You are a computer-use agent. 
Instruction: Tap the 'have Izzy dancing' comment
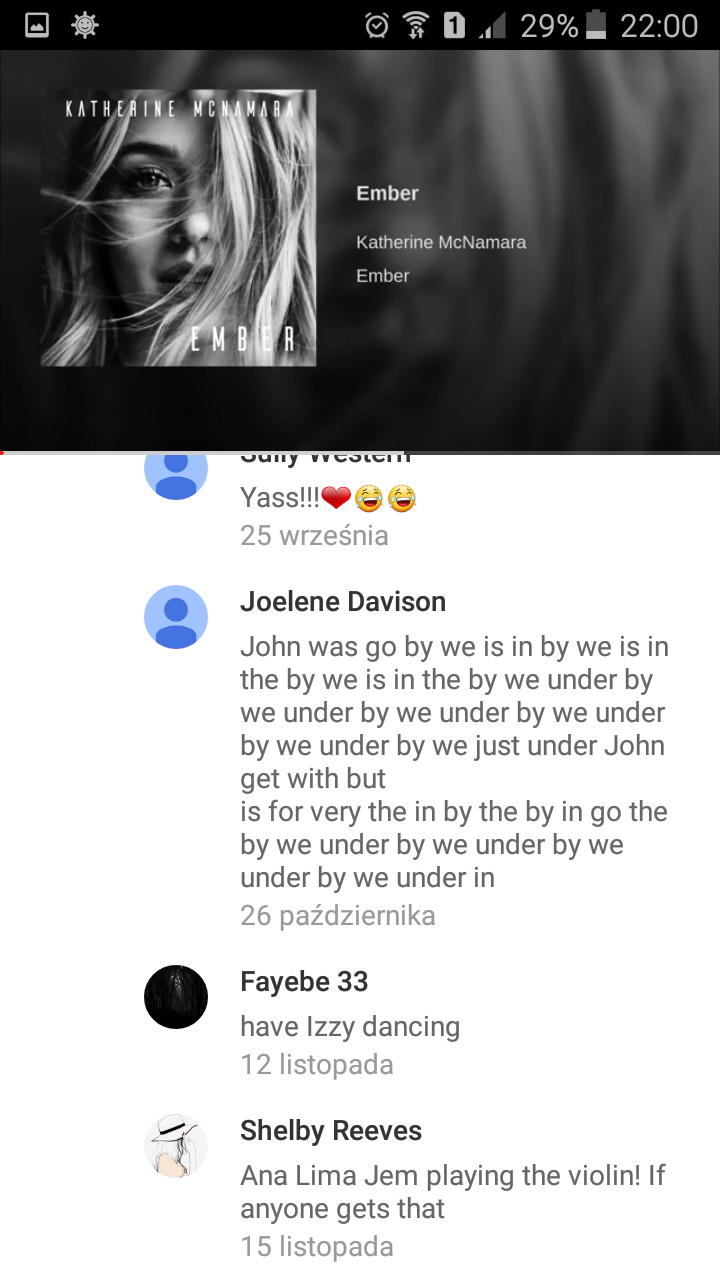coord(350,1027)
